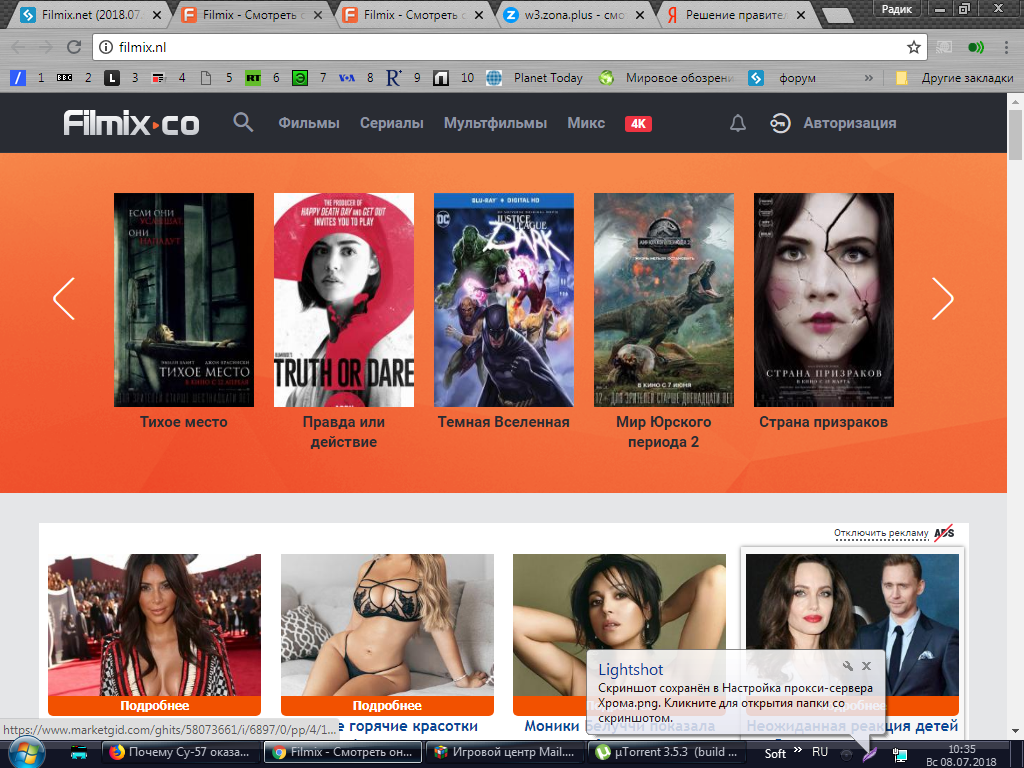The width and height of the screenshot is (1024, 768).
Task: Open the Фильмы menu item
Action: click(309, 123)
